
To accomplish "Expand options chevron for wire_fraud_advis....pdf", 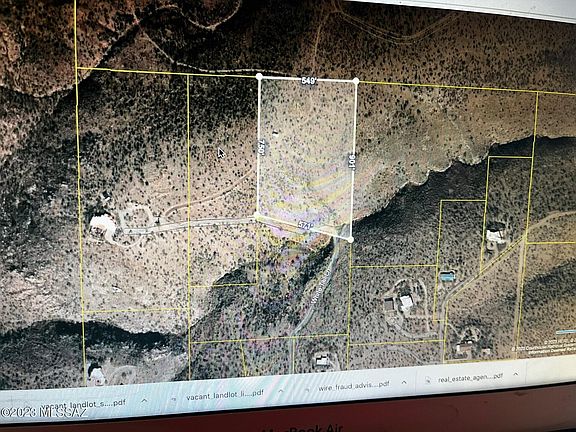I will (404, 382).
